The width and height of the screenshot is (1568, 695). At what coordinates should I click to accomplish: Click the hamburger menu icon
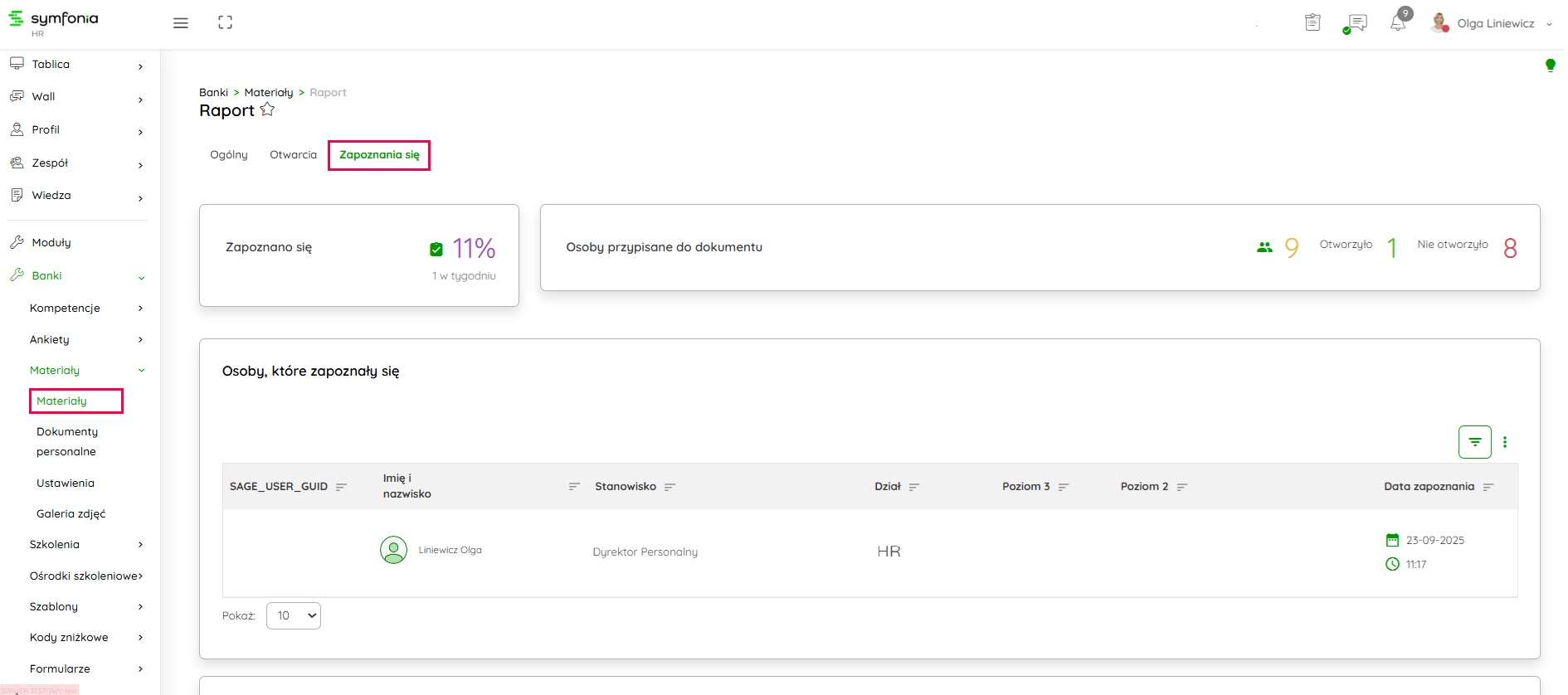click(180, 23)
